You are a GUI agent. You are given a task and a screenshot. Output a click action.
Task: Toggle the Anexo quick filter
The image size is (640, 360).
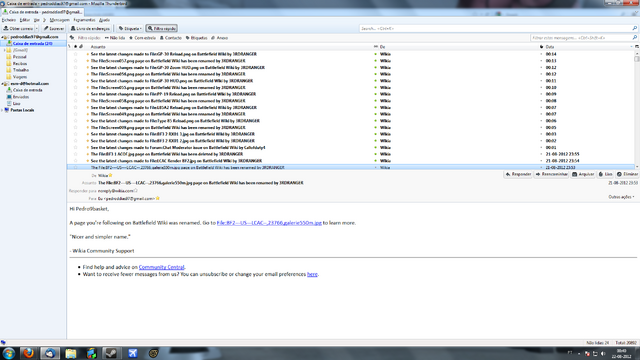coord(220,38)
